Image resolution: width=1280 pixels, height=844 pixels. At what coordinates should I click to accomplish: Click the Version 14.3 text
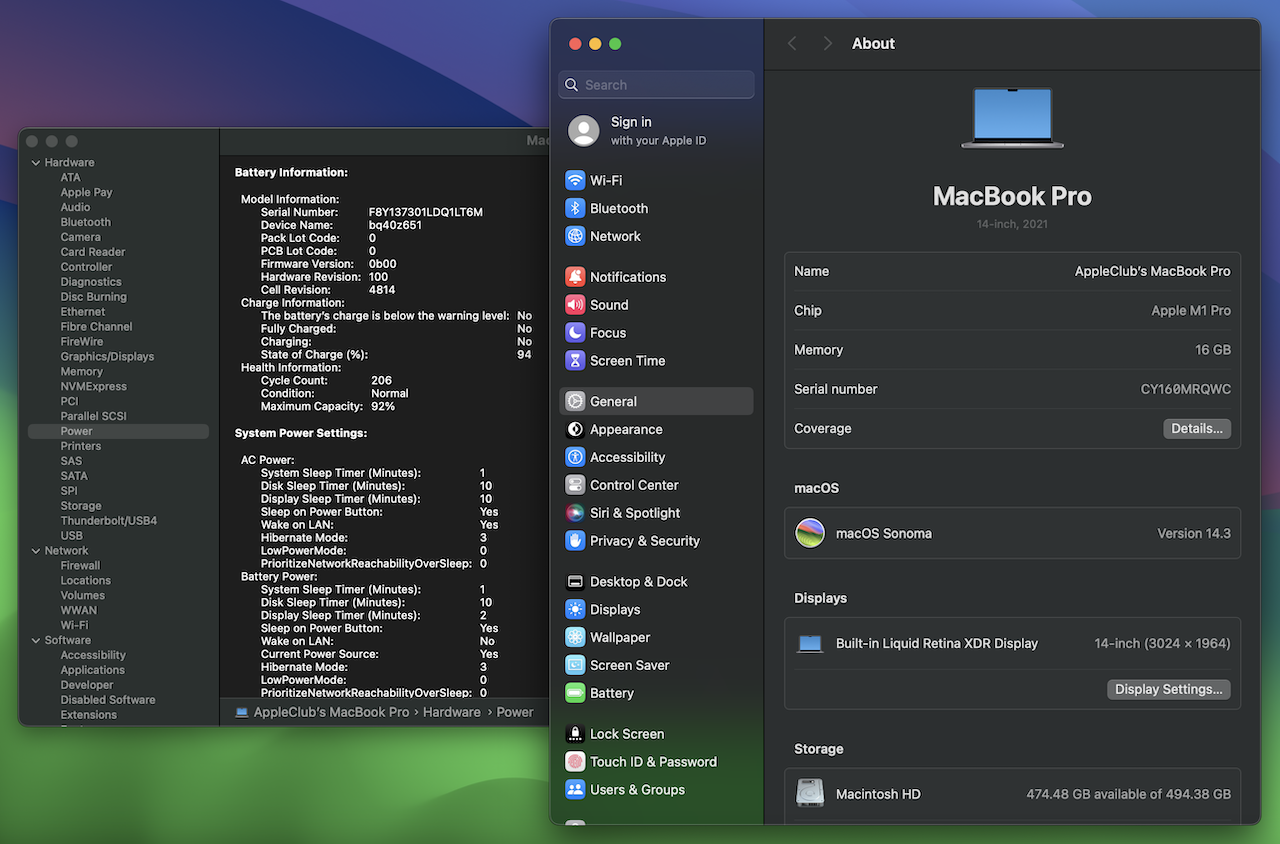point(1194,533)
